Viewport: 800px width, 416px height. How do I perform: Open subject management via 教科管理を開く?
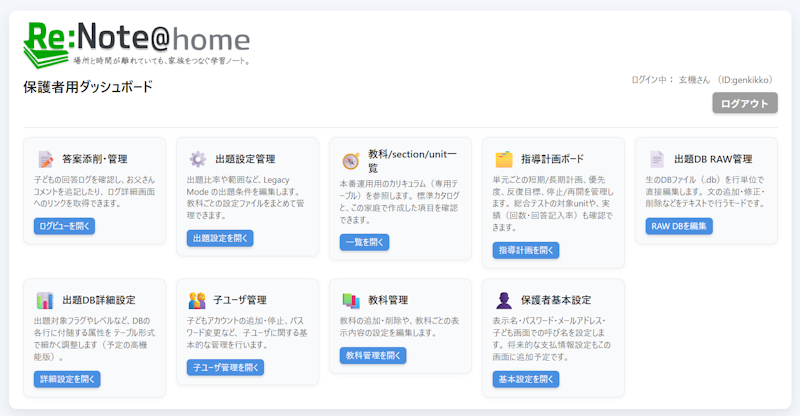coord(373,355)
